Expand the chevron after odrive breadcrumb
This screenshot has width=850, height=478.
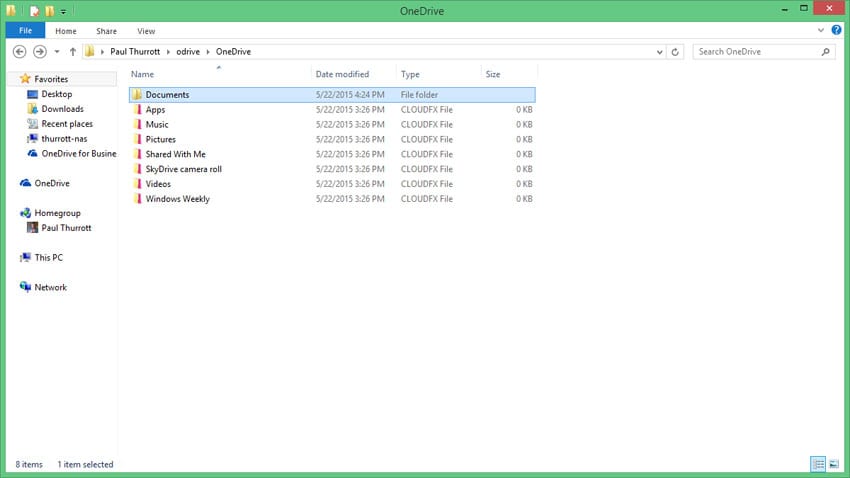coord(208,51)
